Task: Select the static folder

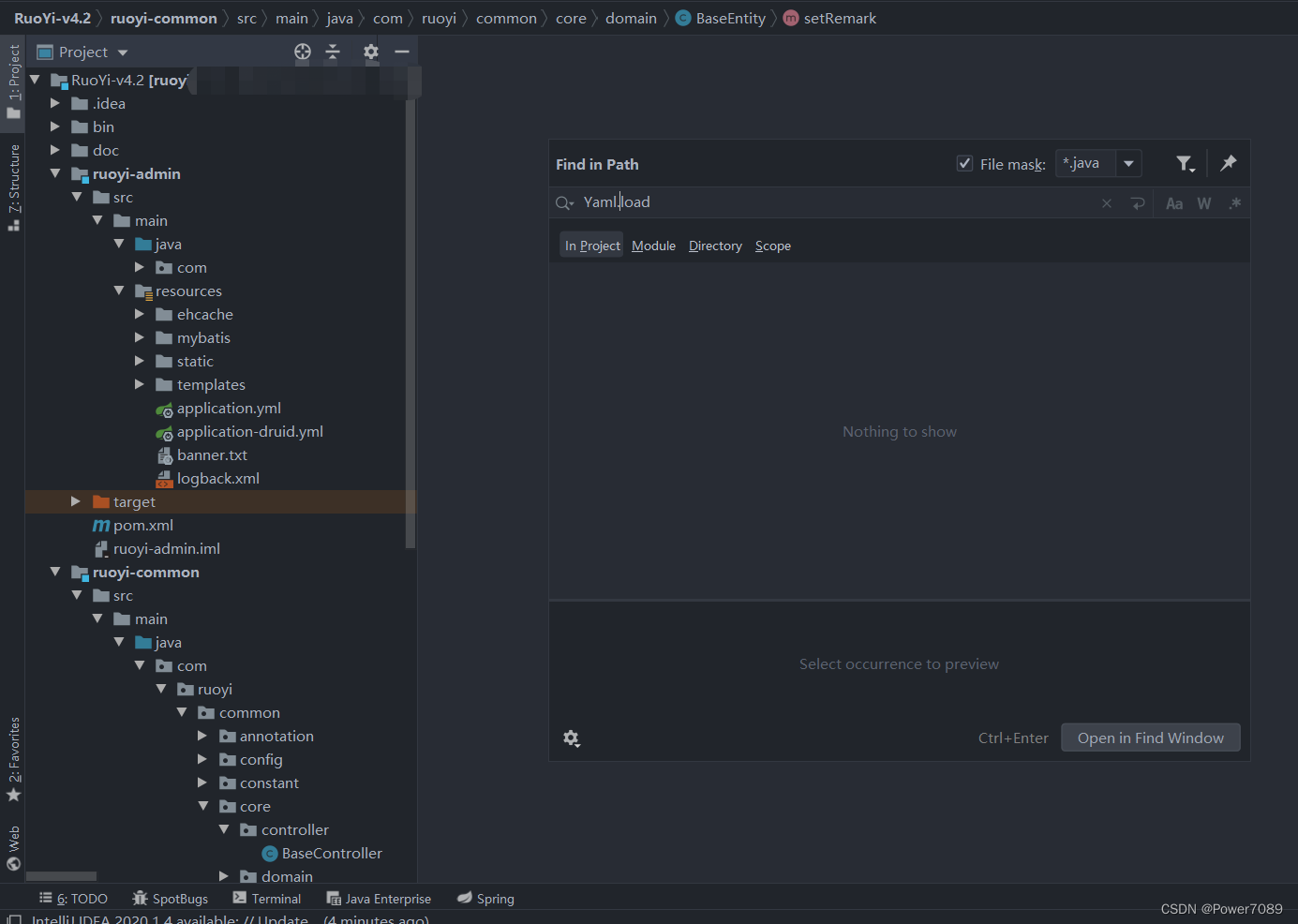Action: (x=185, y=362)
